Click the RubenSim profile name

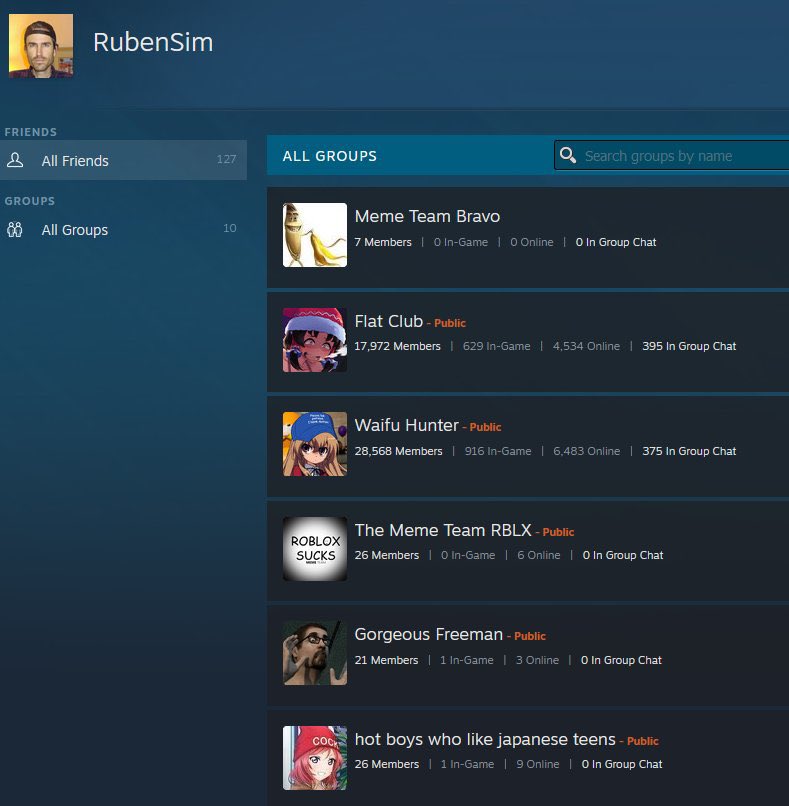click(153, 42)
